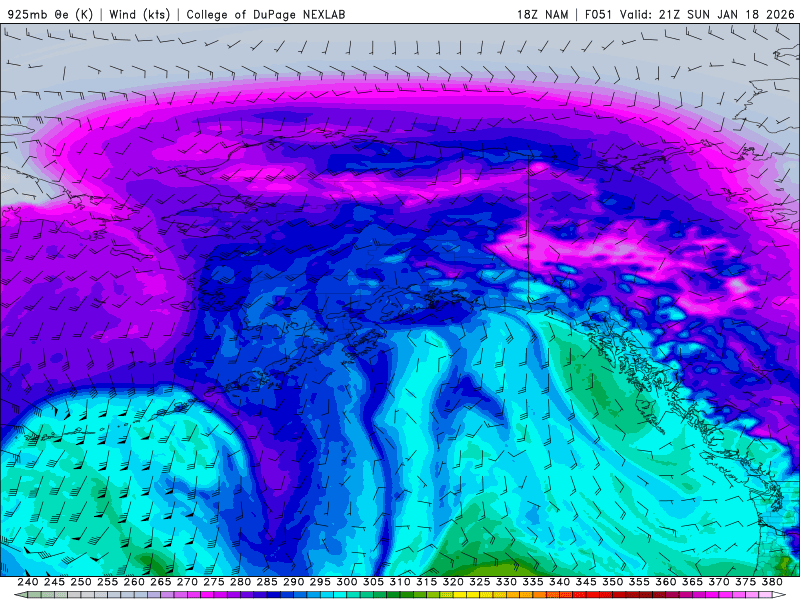This screenshot has height=600, width=800.
Task: Click the 250 value on the legend
Action: click(81, 582)
